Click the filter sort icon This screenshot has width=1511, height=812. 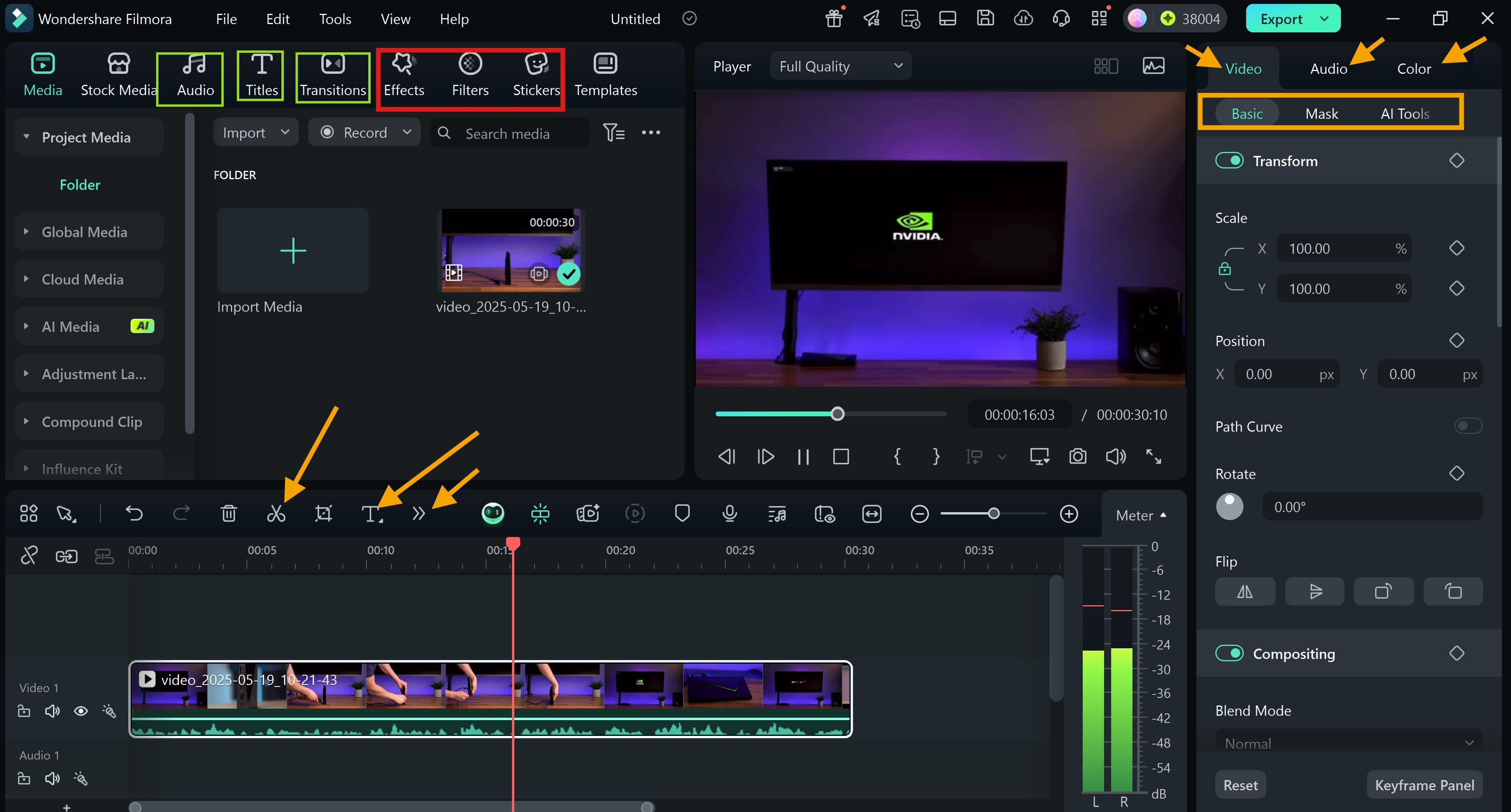[613, 133]
